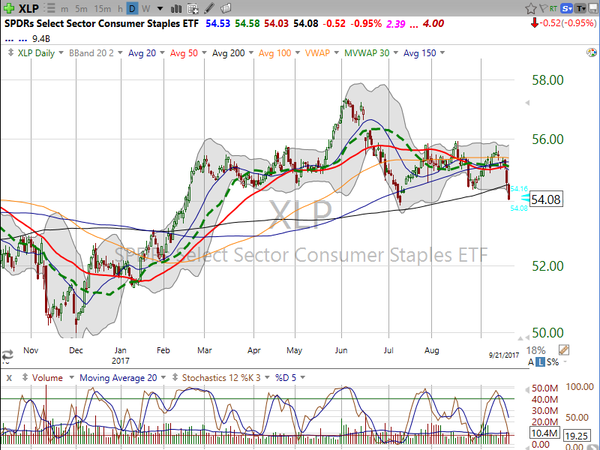Open the Avg 50 dropdown arrow
Image resolution: width=600 pixels, height=450 pixels.
[204, 53]
